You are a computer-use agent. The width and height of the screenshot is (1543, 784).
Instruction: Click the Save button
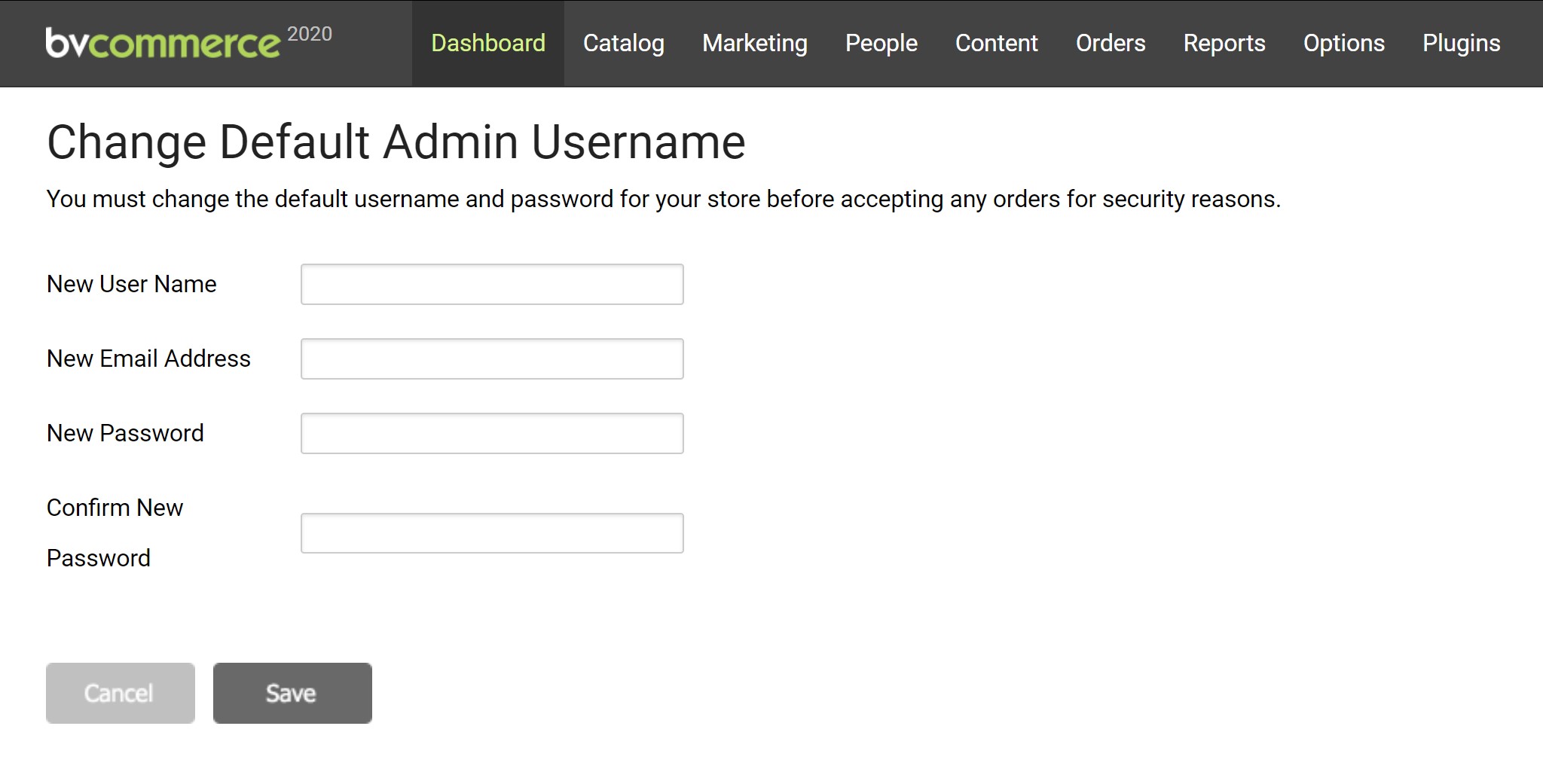point(292,693)
